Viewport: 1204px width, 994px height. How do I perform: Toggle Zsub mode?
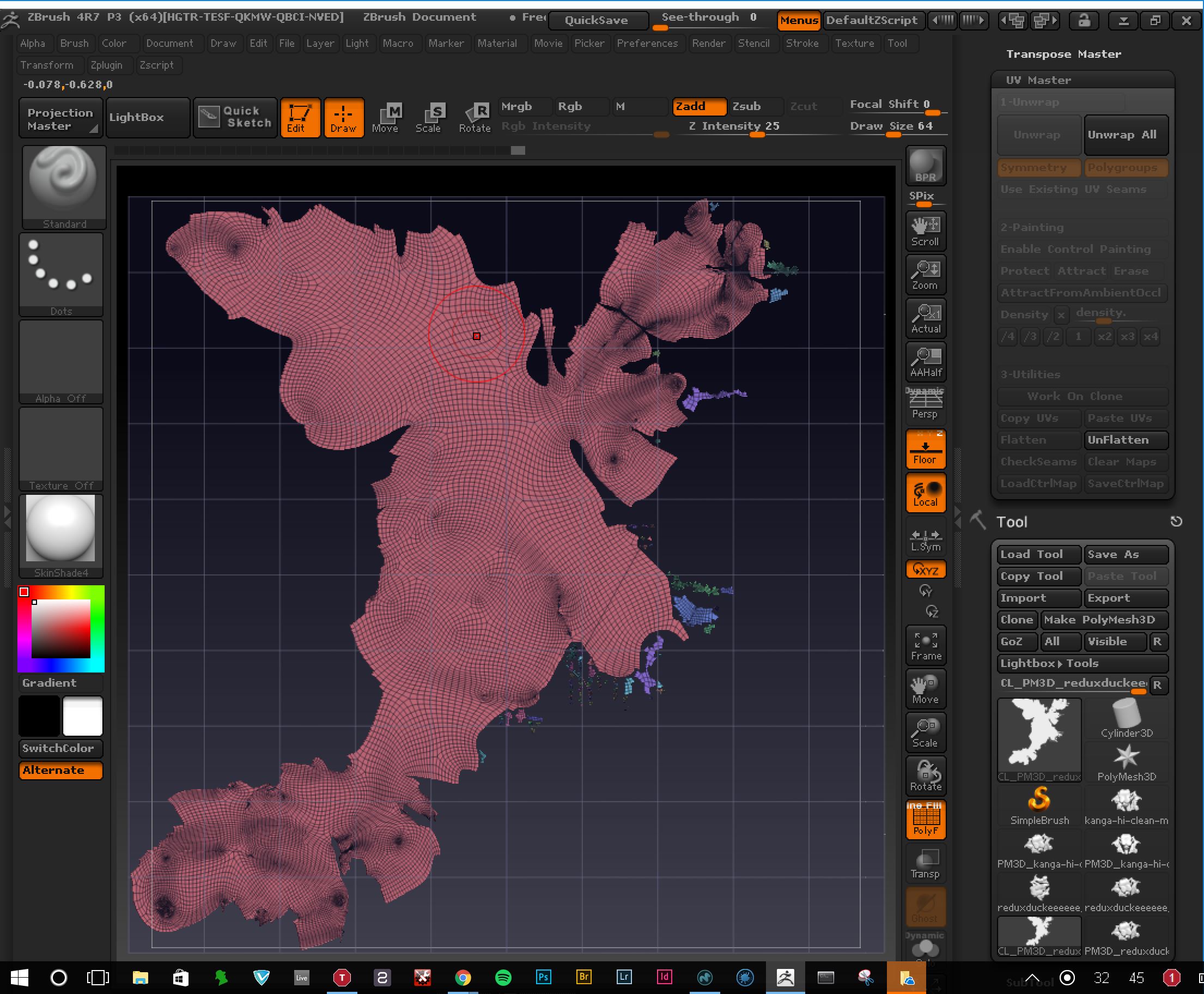coord(755,106)
